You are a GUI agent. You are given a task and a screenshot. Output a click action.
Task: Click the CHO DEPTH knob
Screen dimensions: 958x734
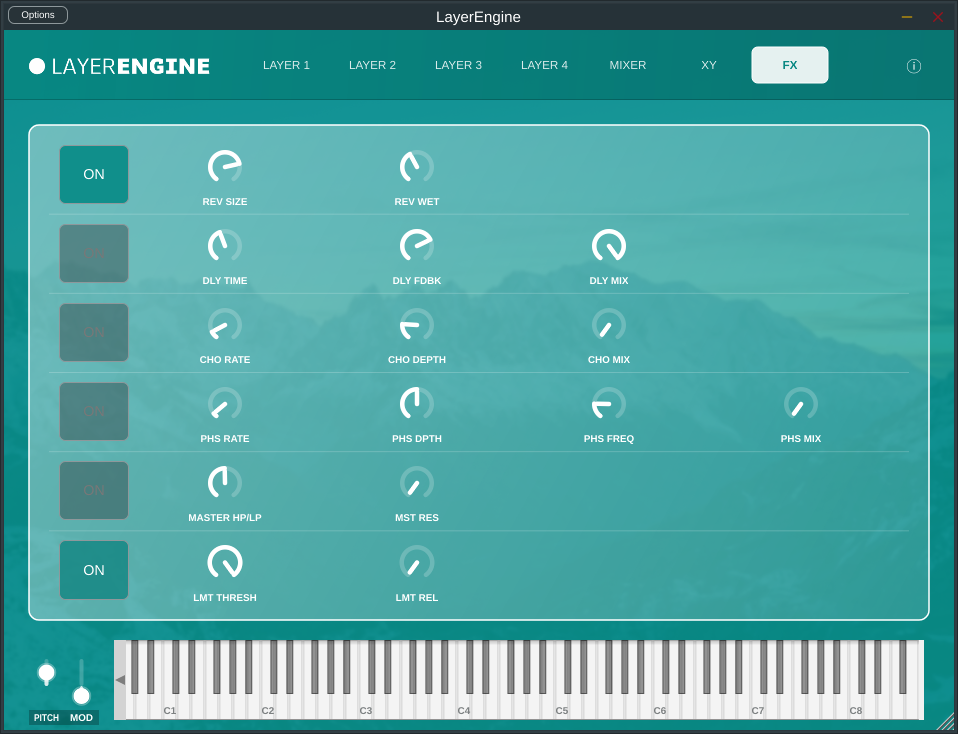417,325
